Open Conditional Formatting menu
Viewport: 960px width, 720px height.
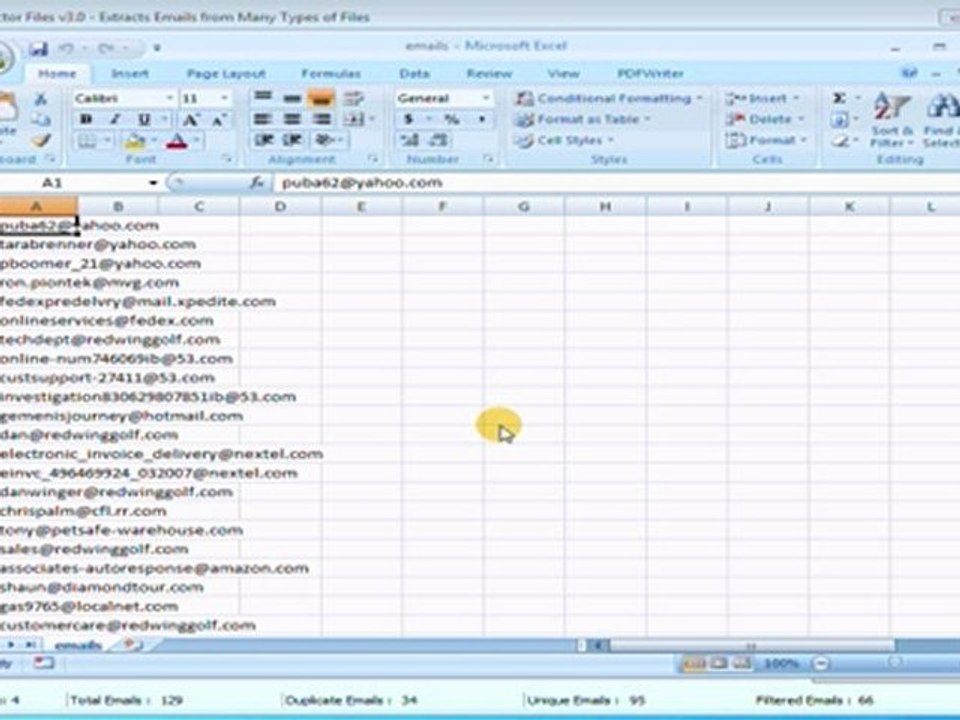609,99
